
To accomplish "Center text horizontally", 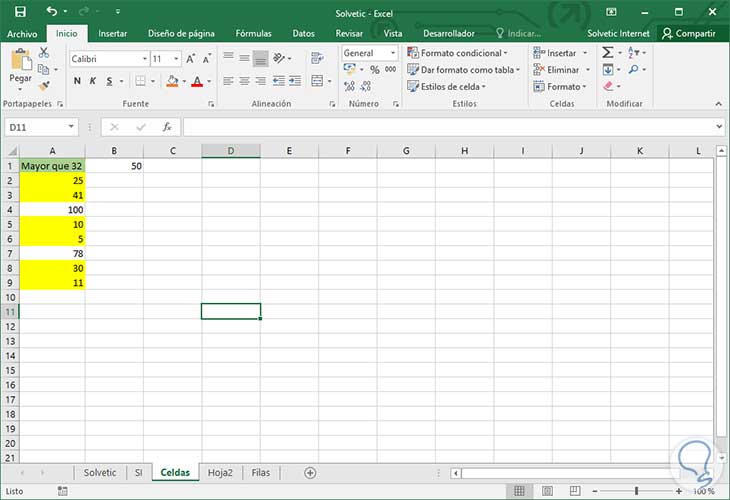I will [244, 81].
